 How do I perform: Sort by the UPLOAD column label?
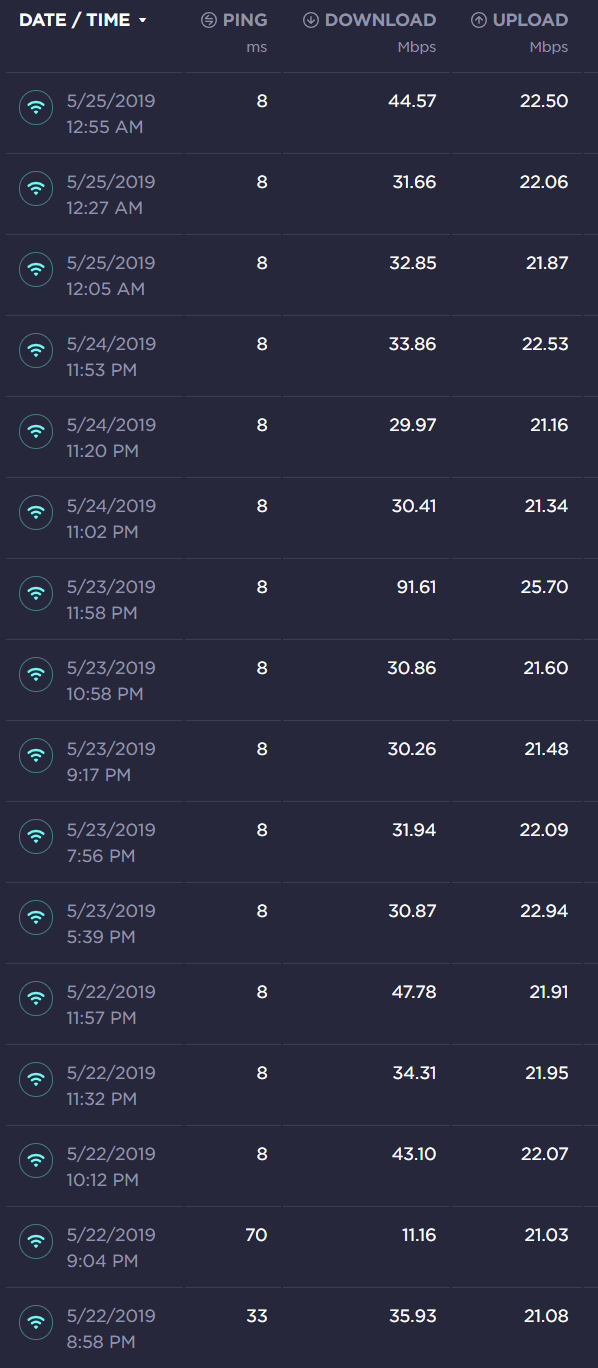click(530, 20)
